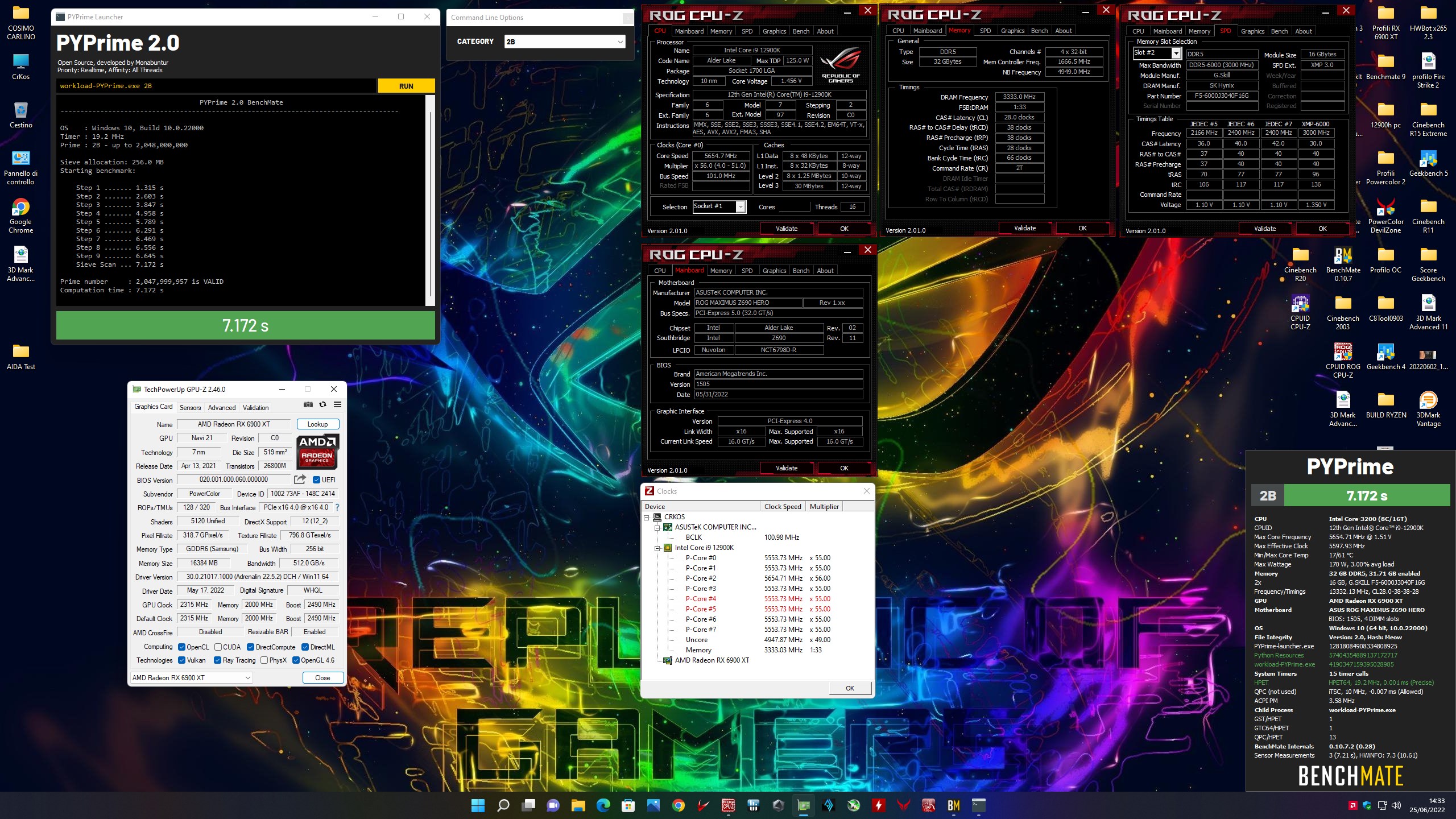Viewport: 1456px width, 819px height.
Task: Open Bench tab in Mainboard CPU-Z window
Action: tap(801, 271)
